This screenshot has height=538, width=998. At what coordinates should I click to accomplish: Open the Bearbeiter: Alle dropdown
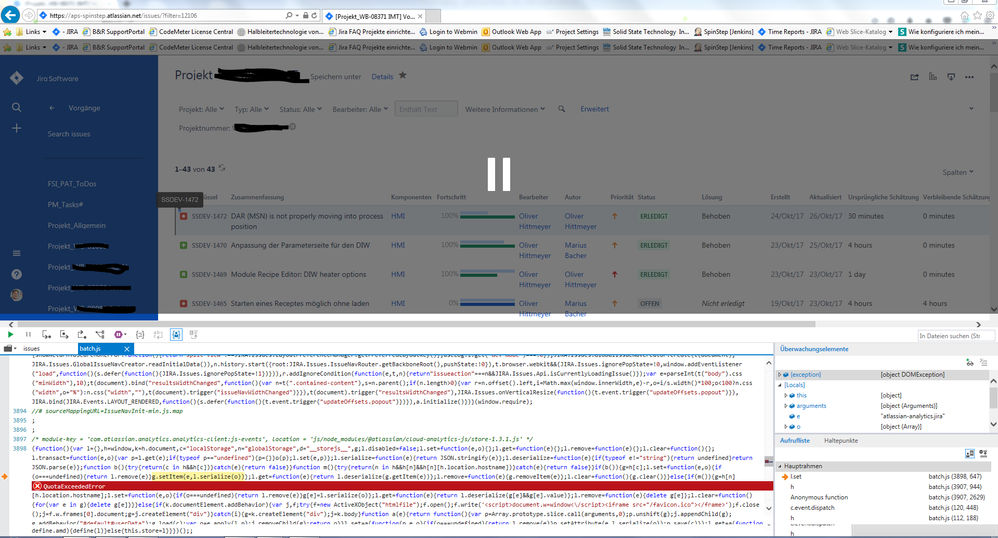[360, 110]
